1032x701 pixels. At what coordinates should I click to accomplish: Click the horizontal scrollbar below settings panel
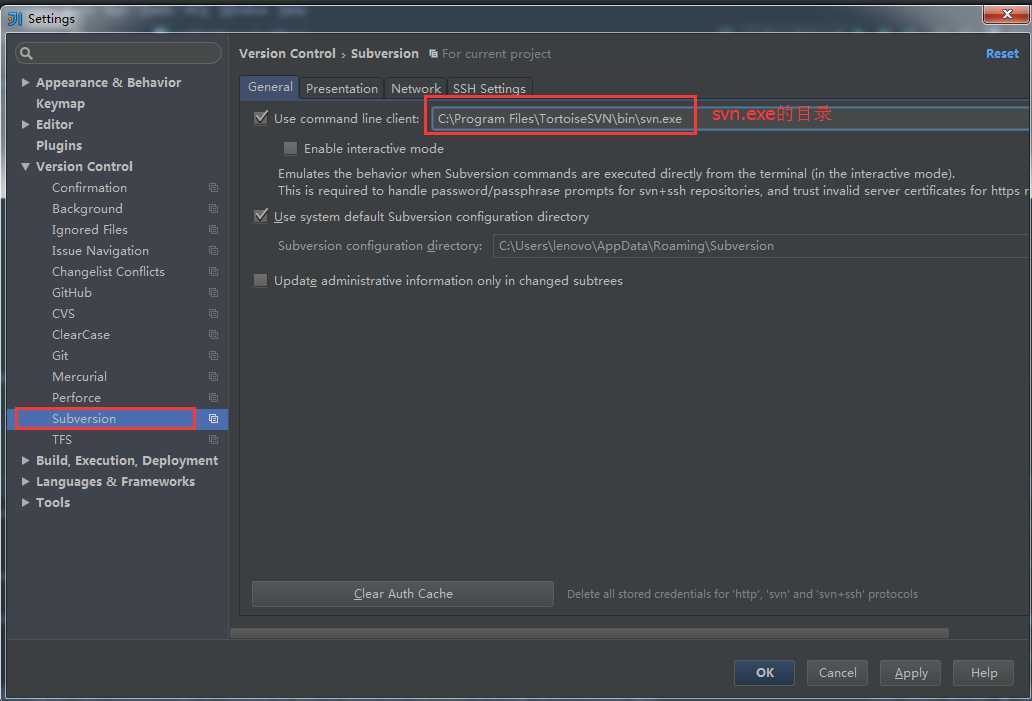589,633
